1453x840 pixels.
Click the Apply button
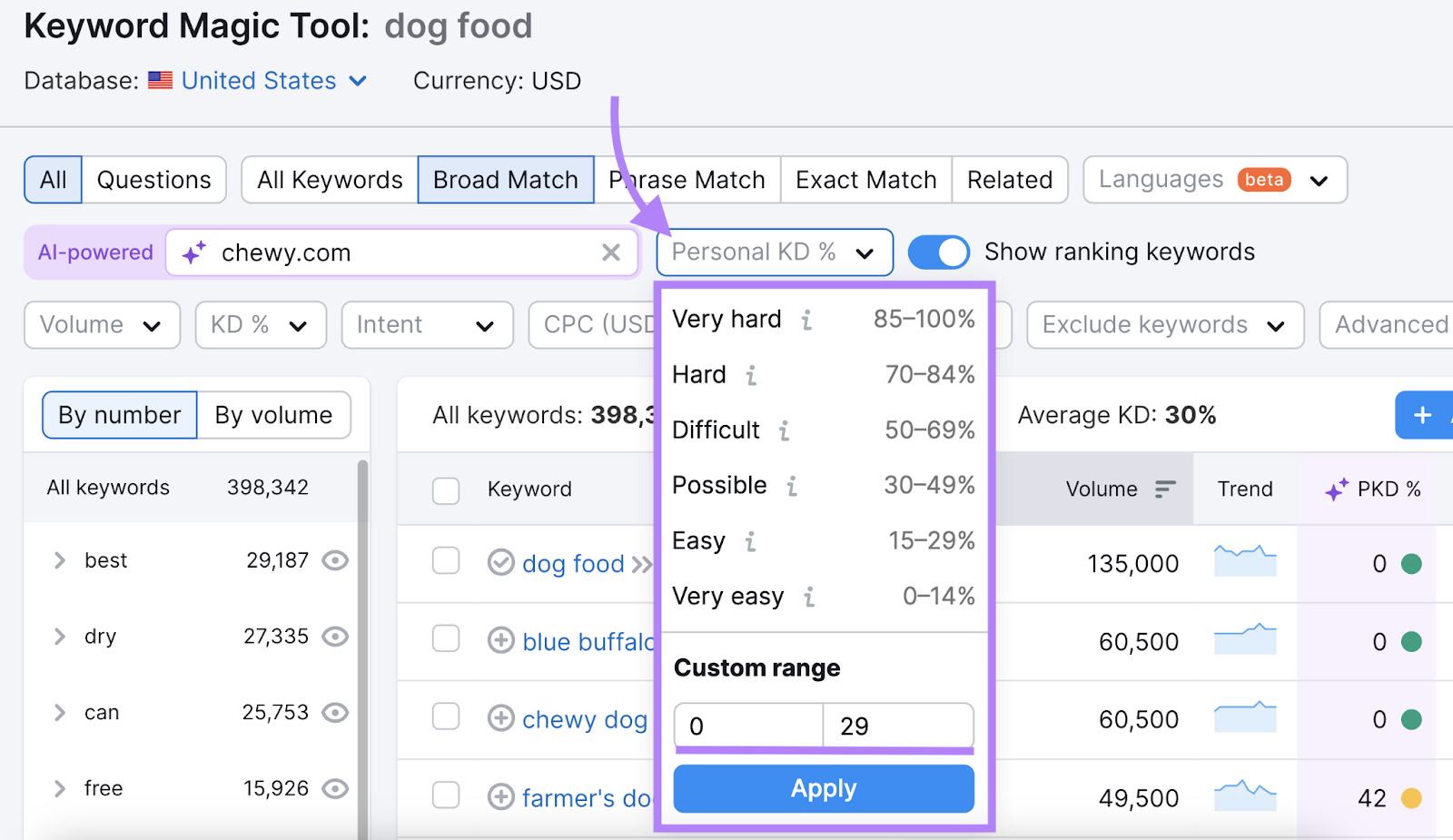point(823,788)
